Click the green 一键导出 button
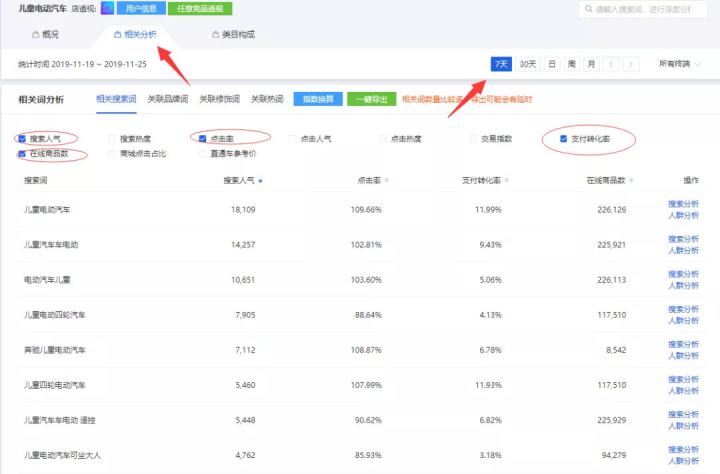Screen dimensions: 720x474 click(371, 100)
